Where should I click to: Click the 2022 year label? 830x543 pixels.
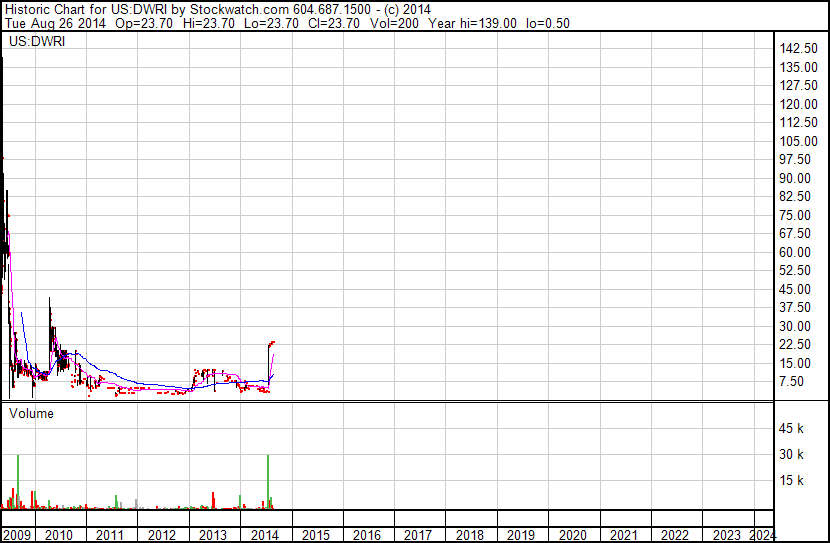[x=675, y=535]
